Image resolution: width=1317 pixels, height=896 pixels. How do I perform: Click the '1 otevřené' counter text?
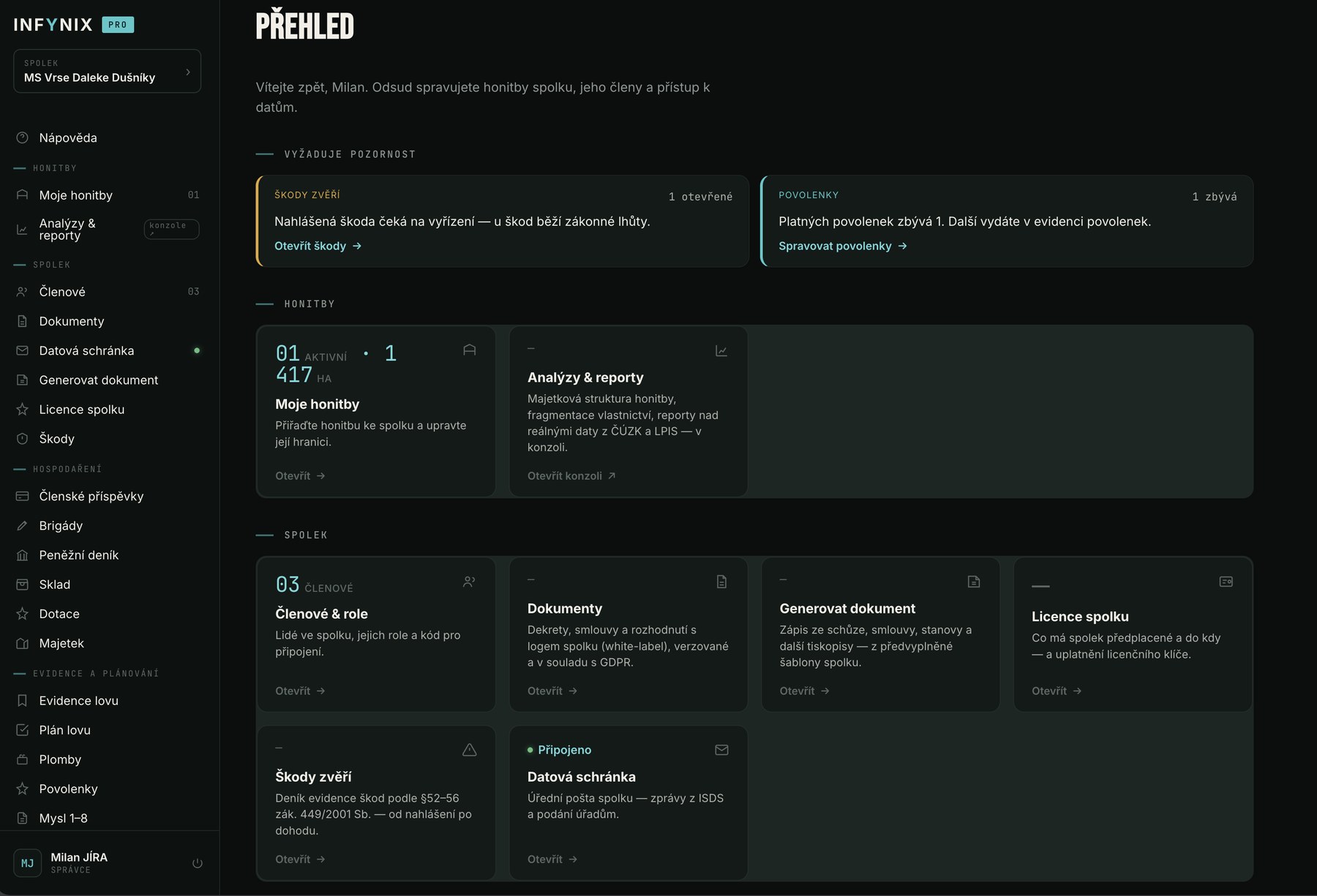[700, 197]
